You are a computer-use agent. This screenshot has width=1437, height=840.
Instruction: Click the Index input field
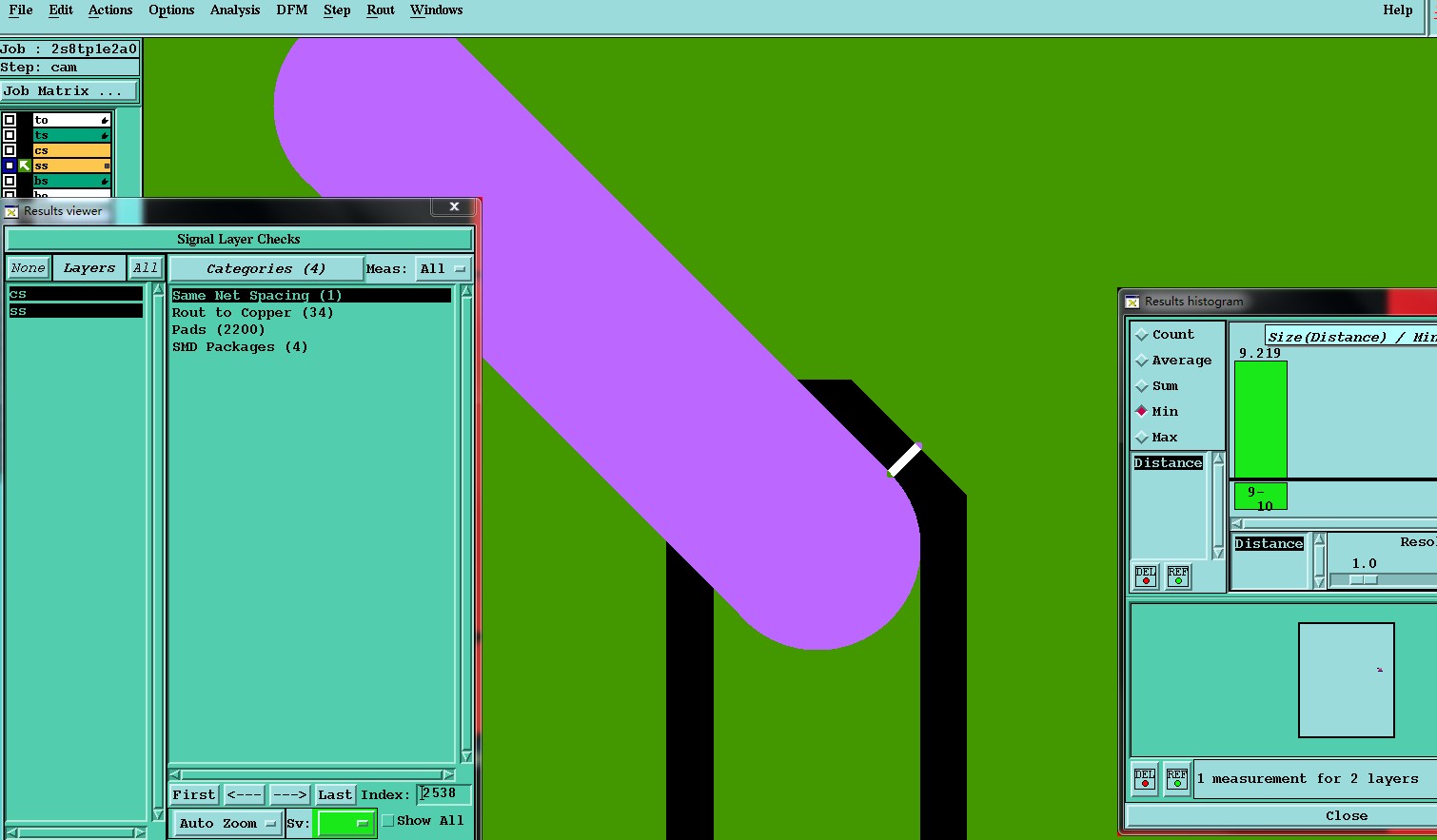(443, 793)
